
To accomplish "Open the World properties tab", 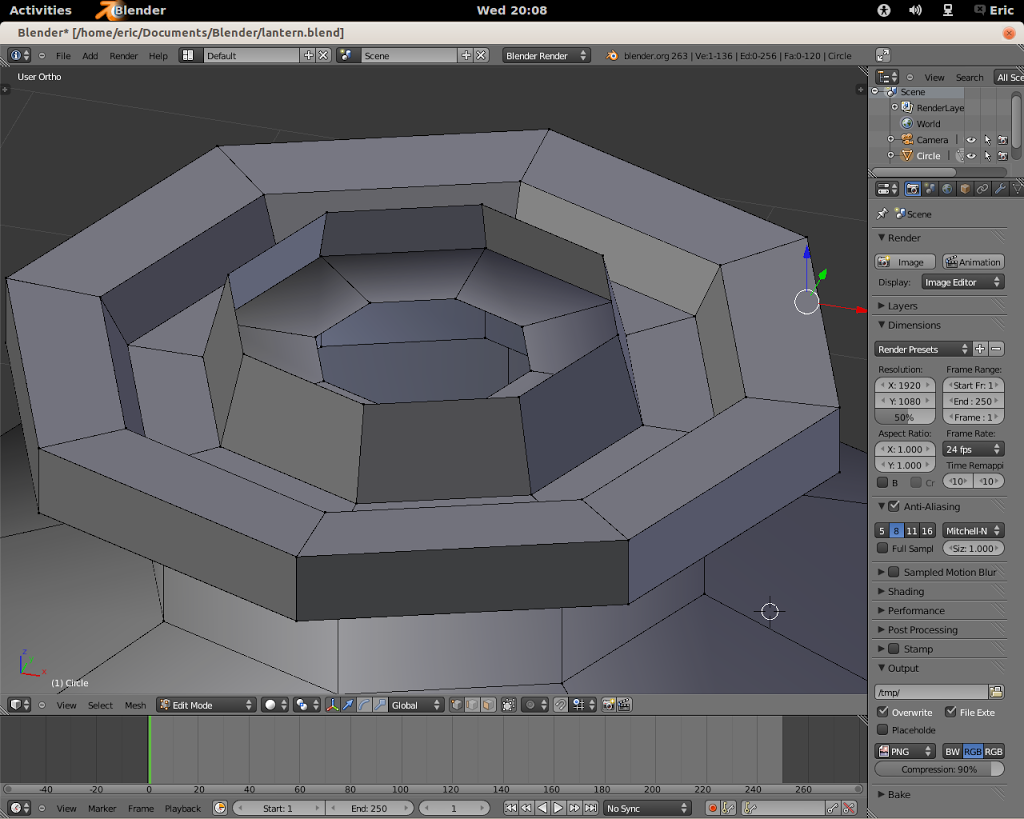I will pos(946,189).
